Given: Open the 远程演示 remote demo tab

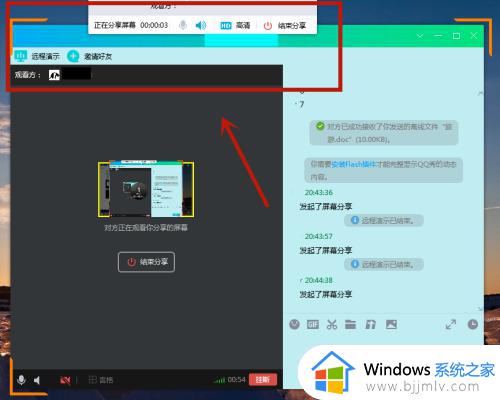Looking at the screenshot, I should pos(37,56).
